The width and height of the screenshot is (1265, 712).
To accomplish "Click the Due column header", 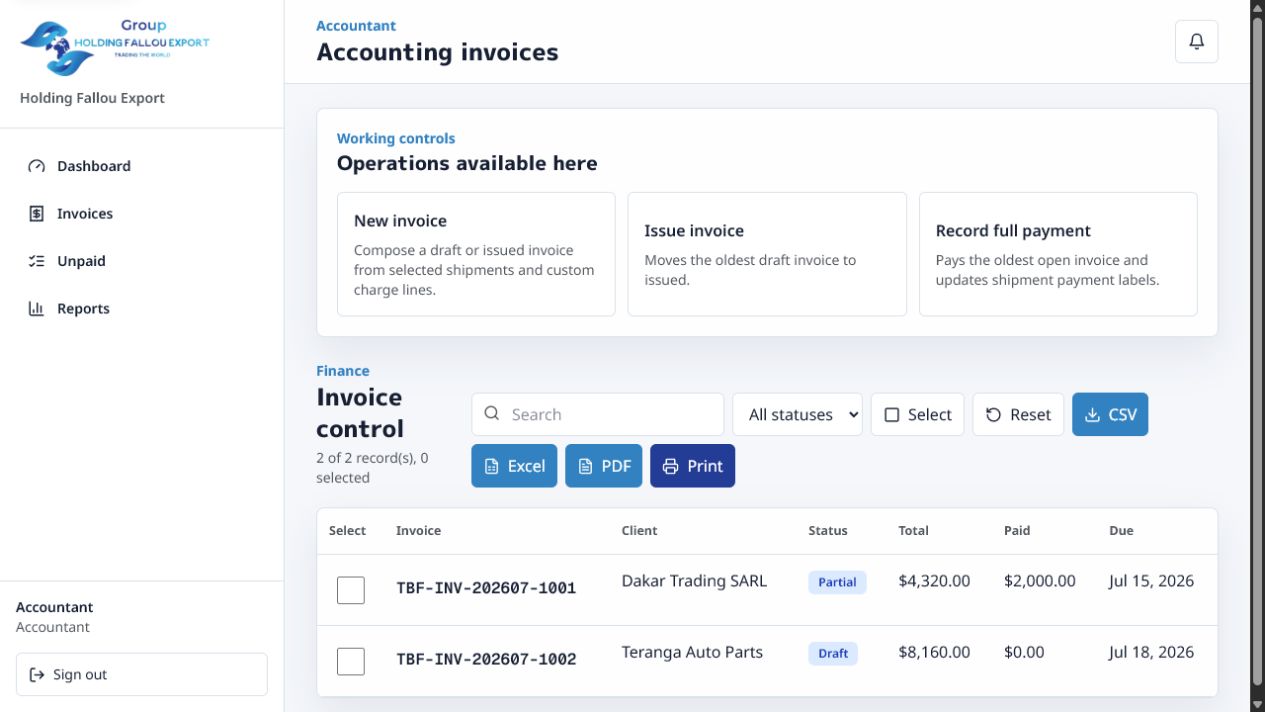I will coord(1121,531).
